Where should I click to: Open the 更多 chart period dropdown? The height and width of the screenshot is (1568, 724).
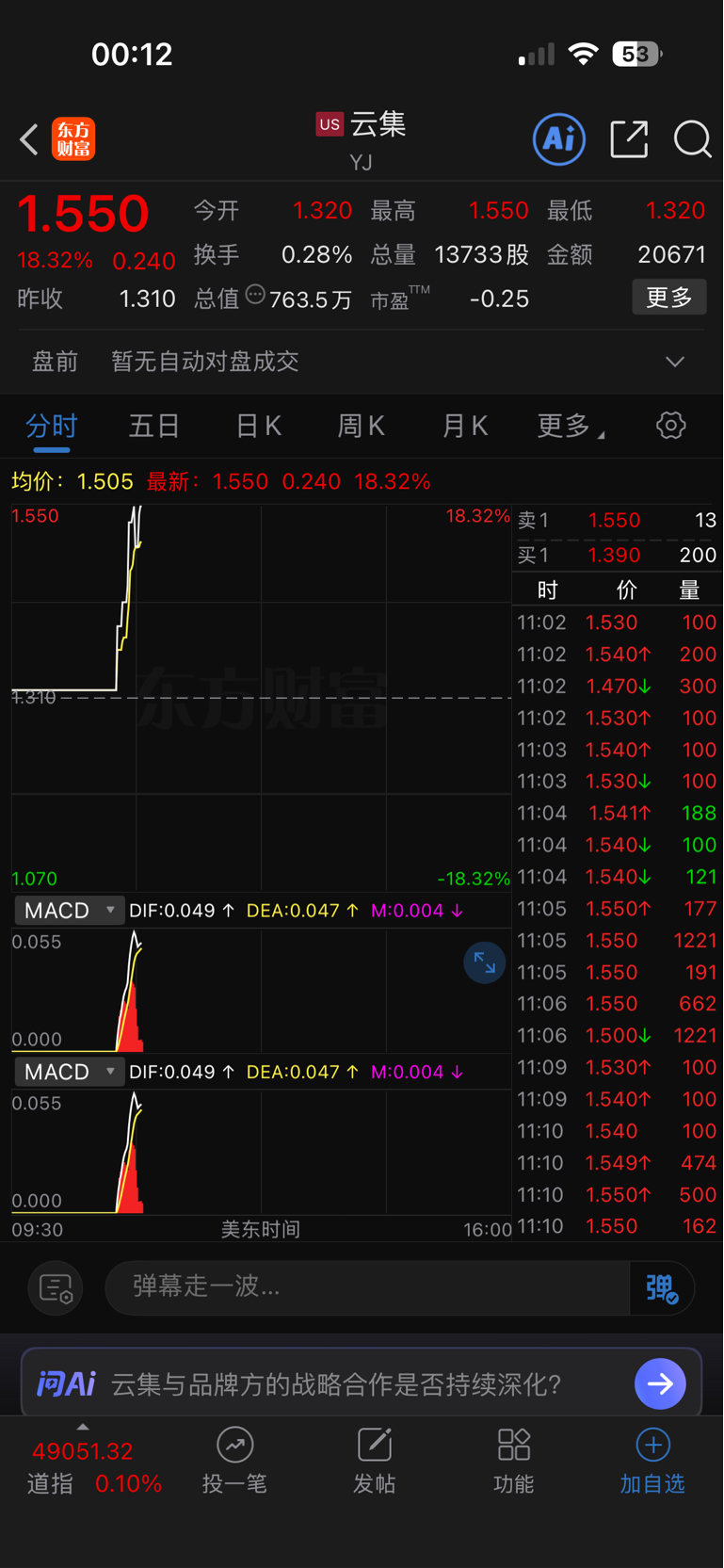(571, 426)
